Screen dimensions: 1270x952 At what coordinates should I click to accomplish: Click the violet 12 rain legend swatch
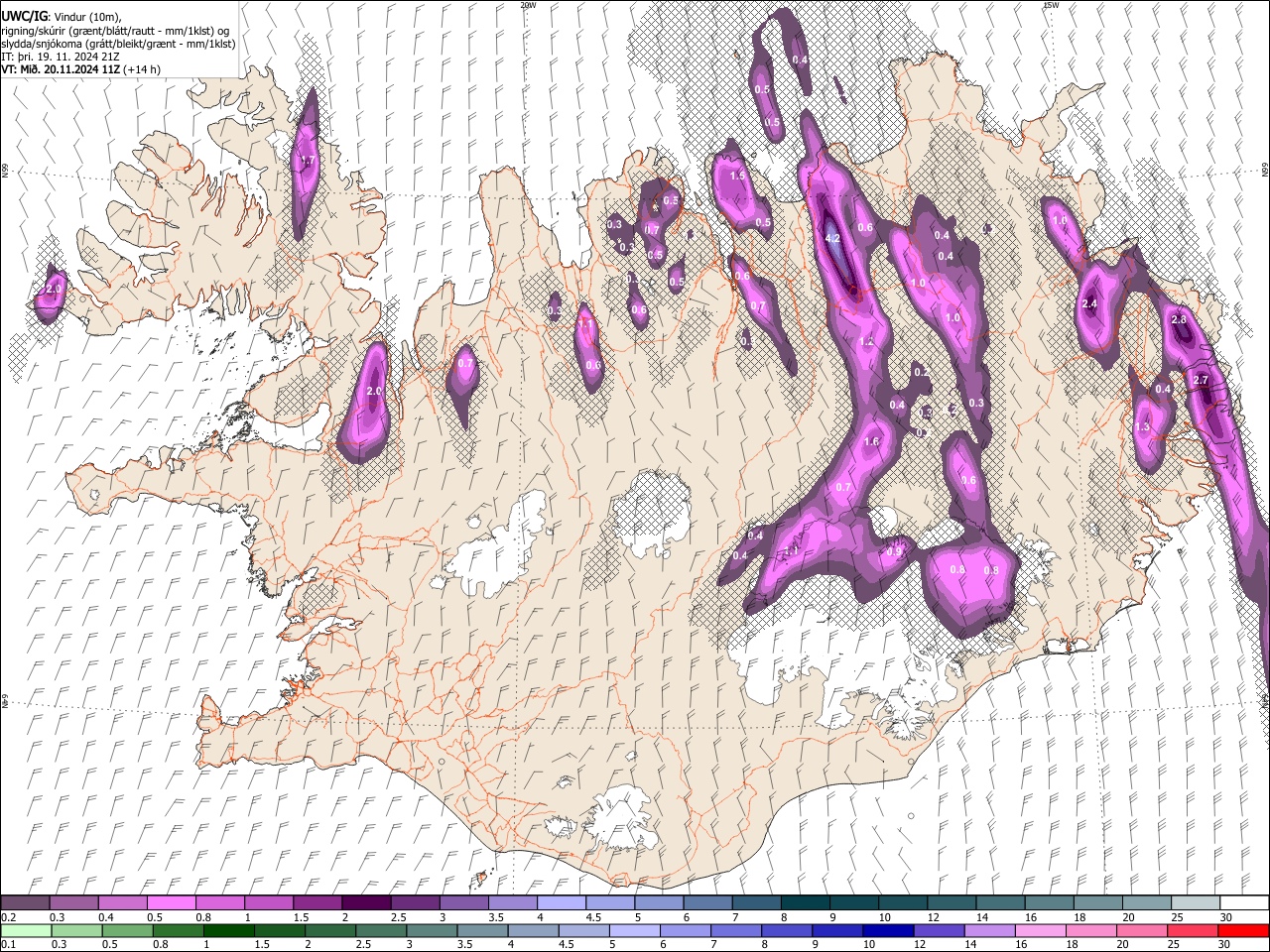tap(939, 930)
